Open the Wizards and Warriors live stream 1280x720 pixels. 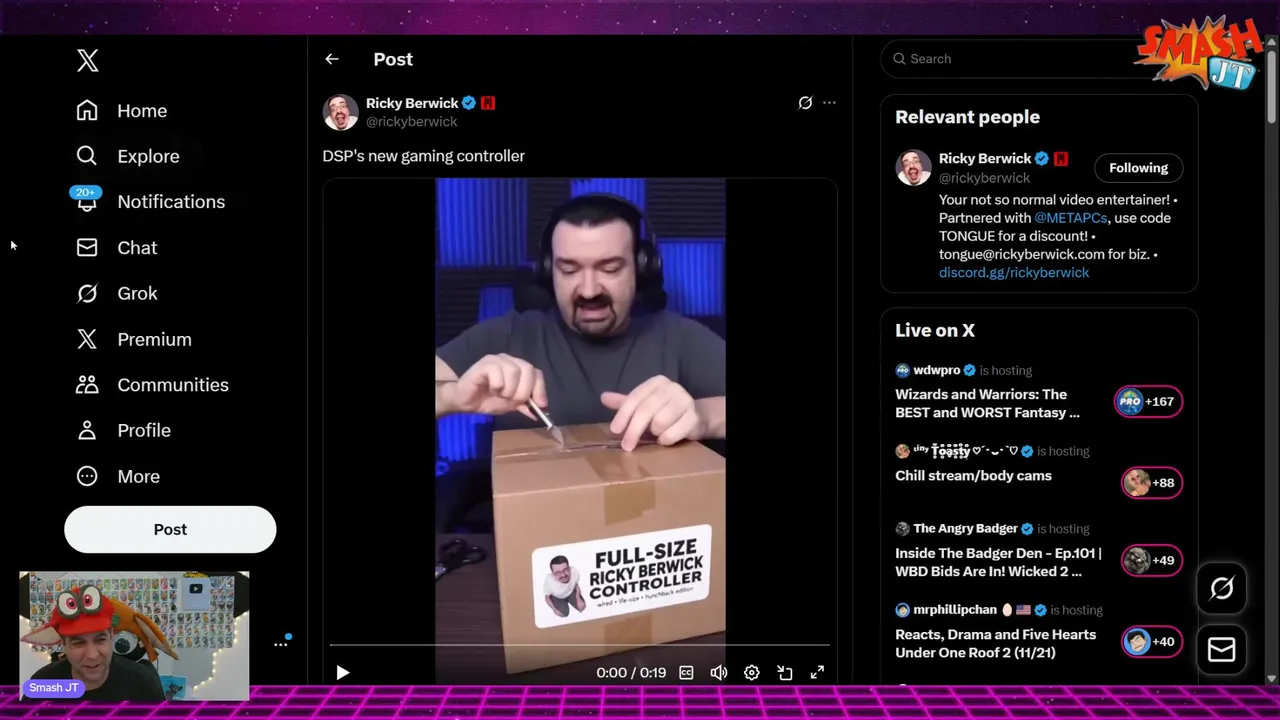[988, 404]
